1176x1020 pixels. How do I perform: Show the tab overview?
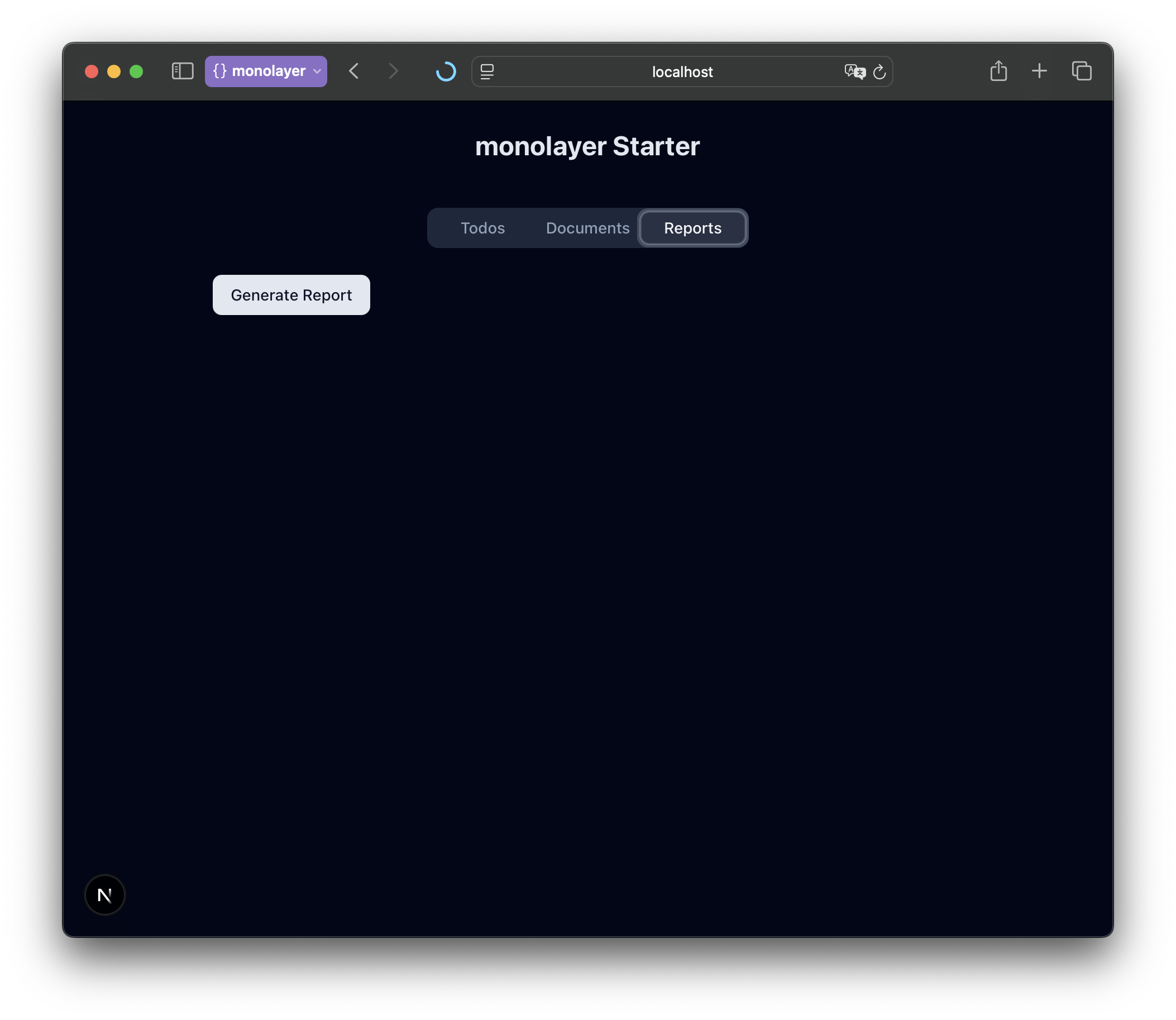pyautogui.click(x=1082, y=70)
